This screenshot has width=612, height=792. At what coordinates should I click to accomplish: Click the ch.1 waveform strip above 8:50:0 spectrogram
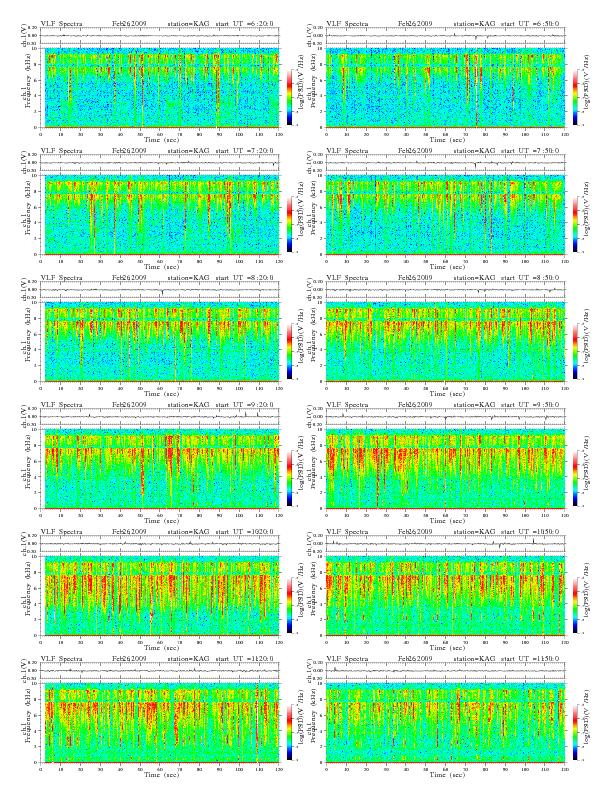tap(445, 290)
